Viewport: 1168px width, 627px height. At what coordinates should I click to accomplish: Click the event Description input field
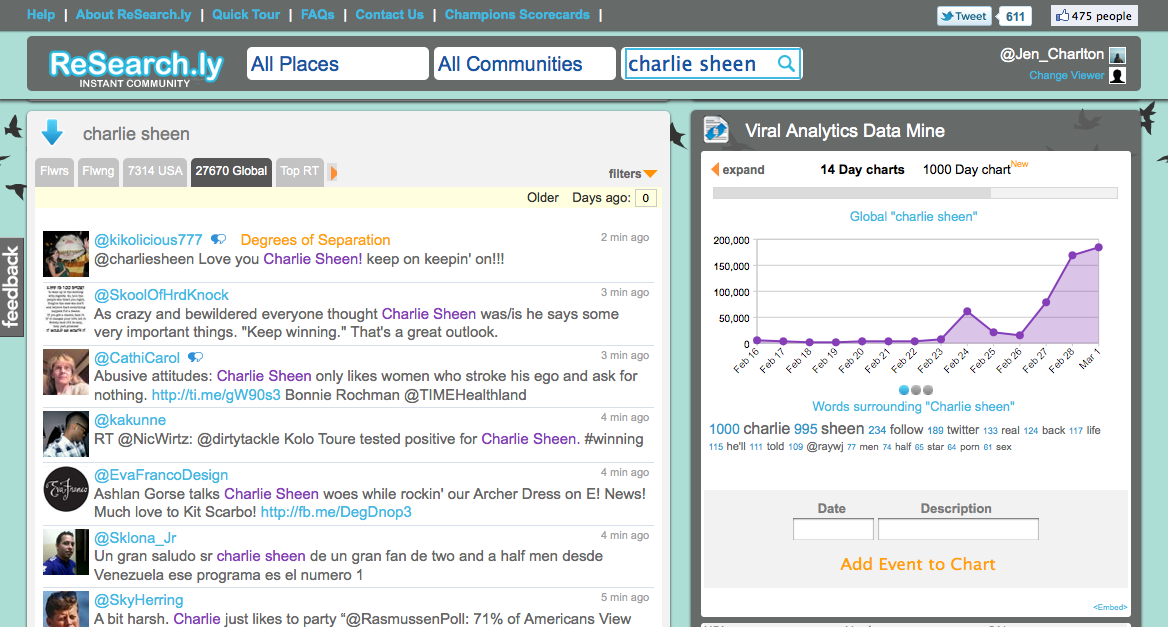[x=958, y=529]
